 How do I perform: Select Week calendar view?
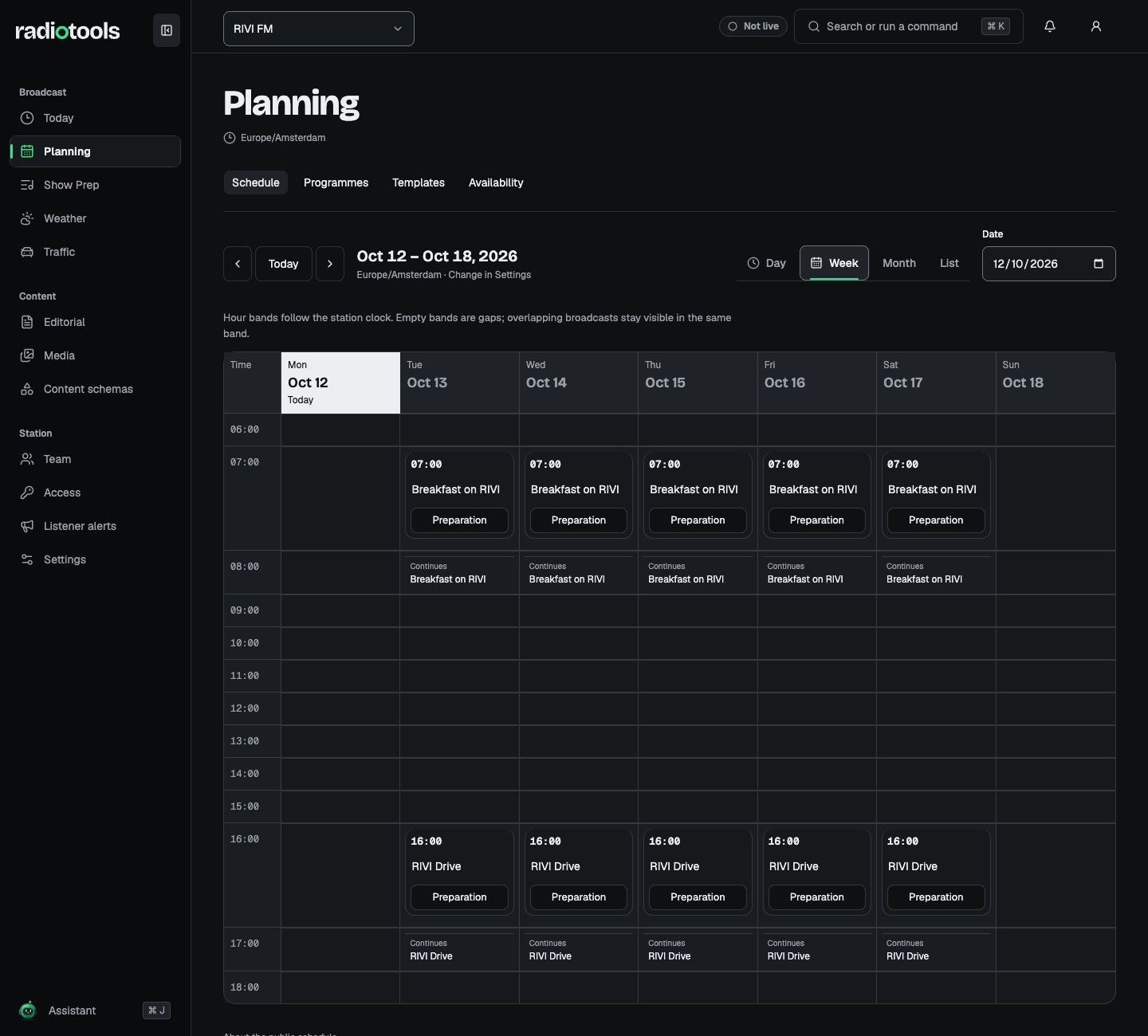834,263
